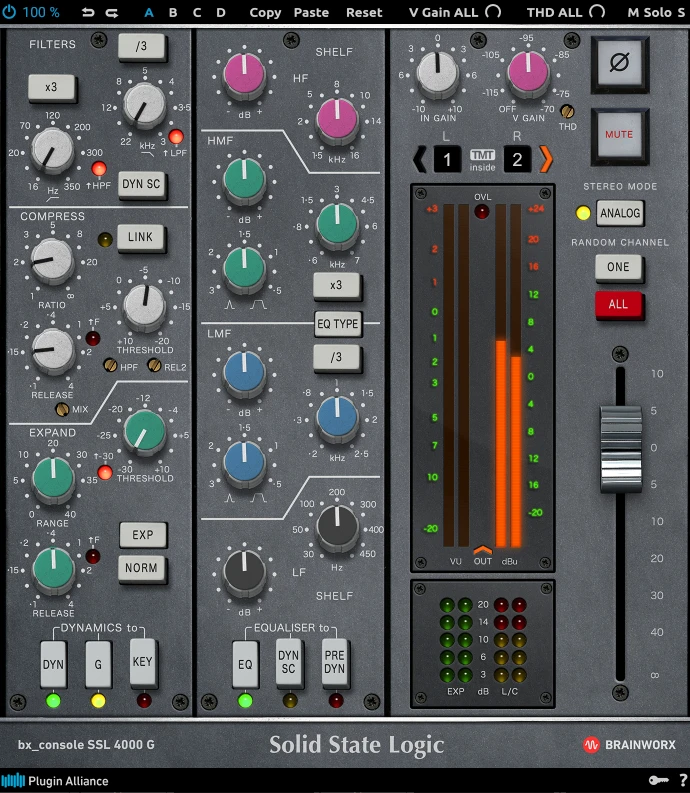Click the L channel number 1 box
The width and height of the screenshot is (690, 793).
447,160
